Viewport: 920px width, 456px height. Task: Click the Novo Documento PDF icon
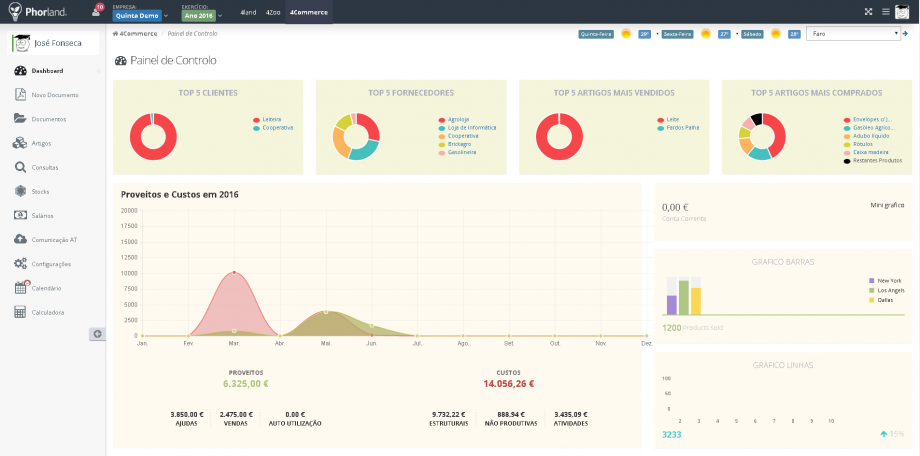click(21, 95)
